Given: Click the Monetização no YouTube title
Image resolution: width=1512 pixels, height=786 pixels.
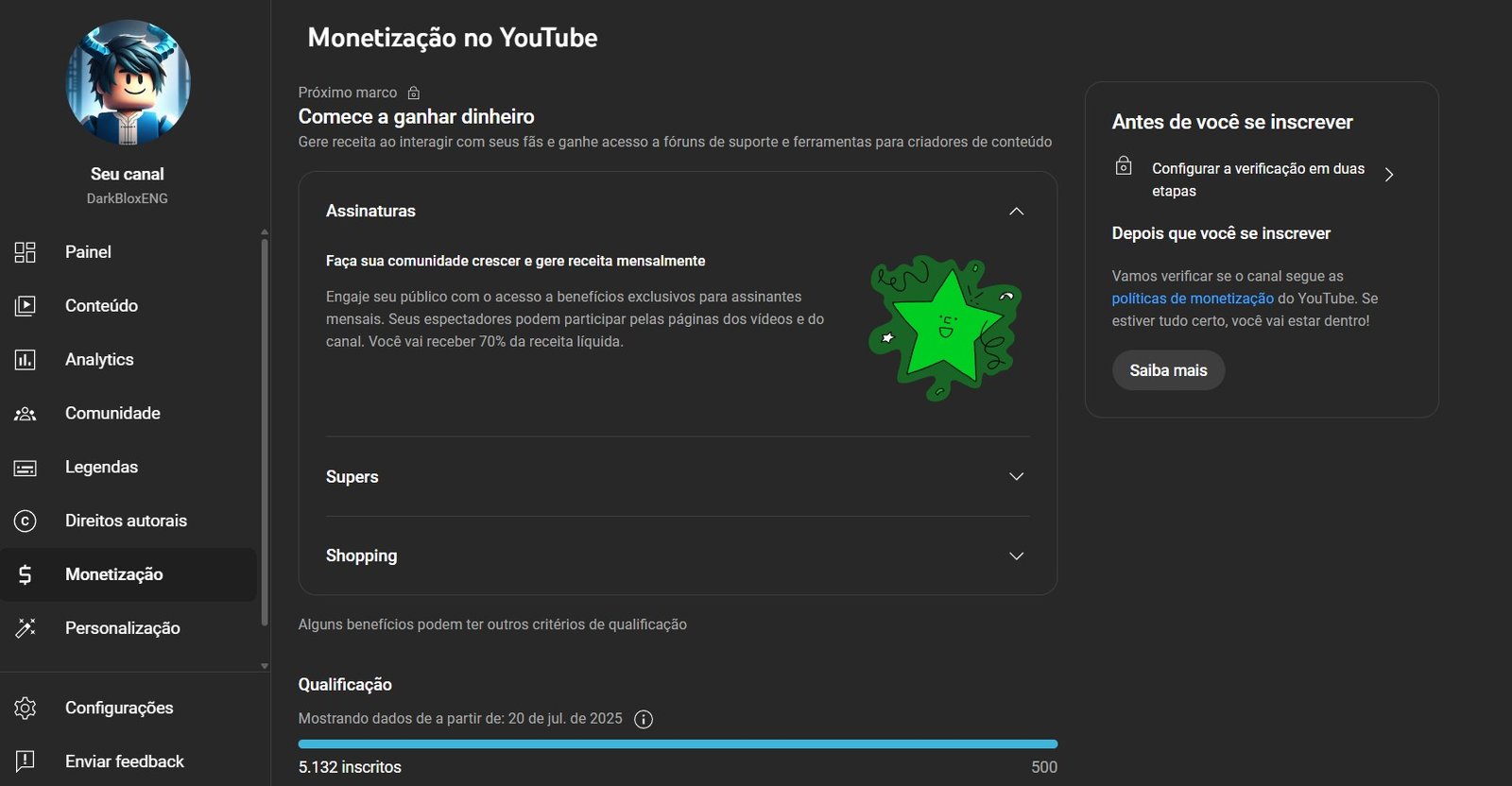Looking at the screenshot, I should (453, 38).
